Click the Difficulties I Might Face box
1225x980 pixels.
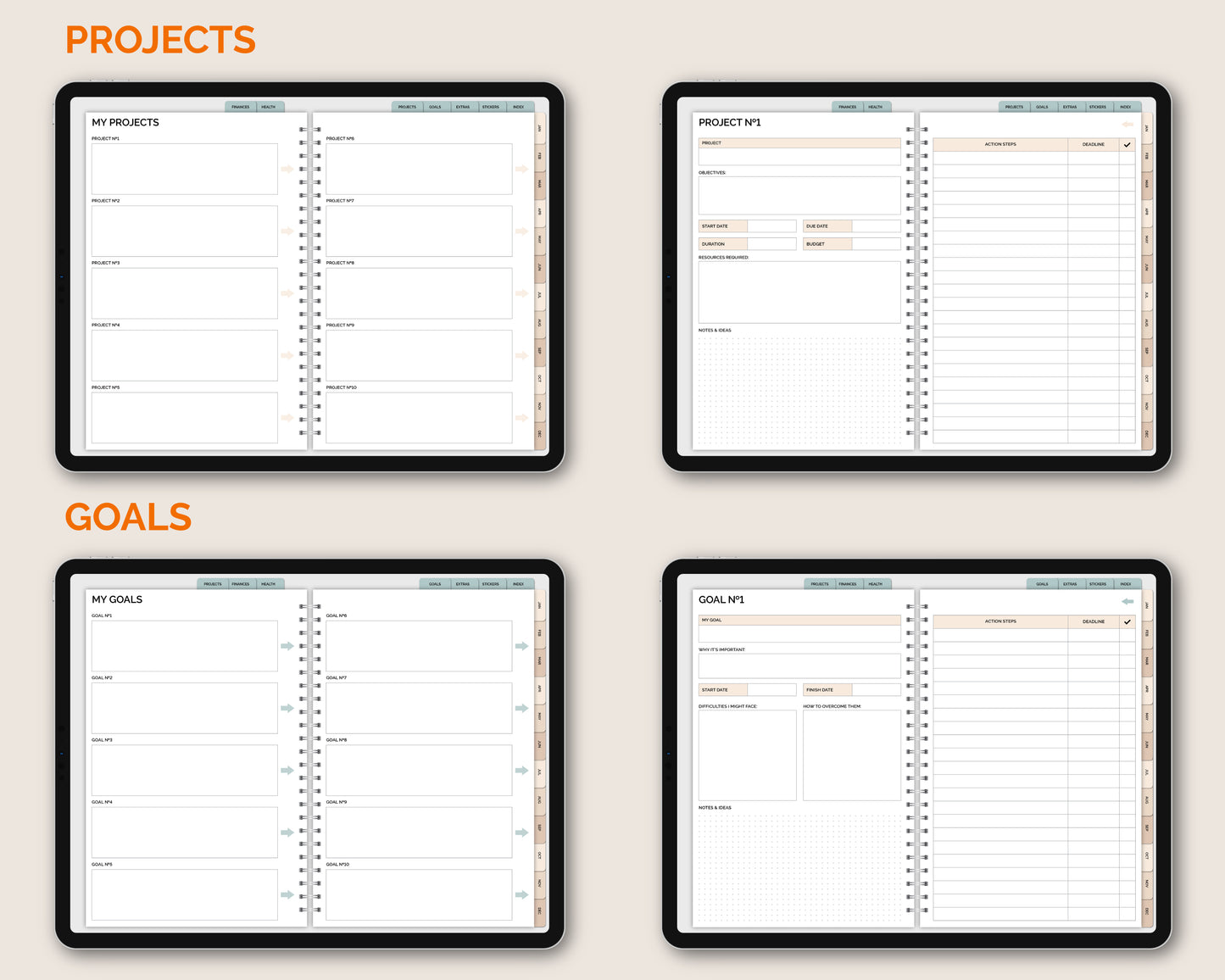pyautogui.click(x=748, y=755)
